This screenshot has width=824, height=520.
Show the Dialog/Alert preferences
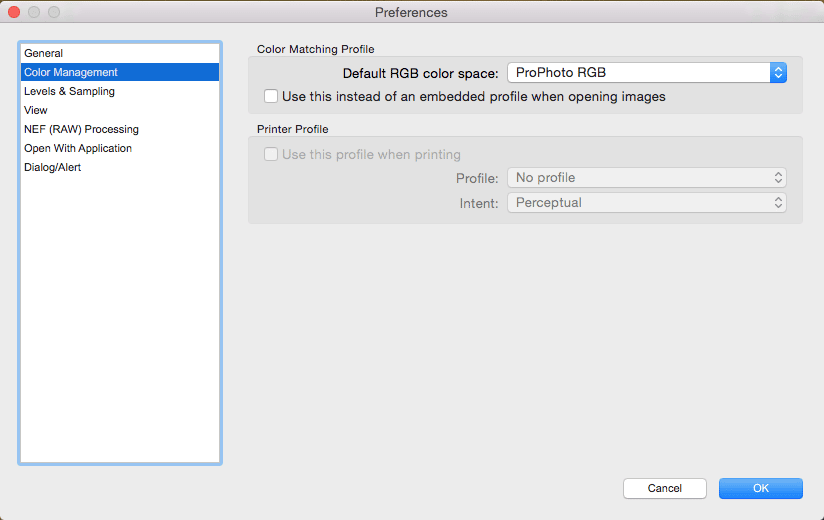point(53,167)
